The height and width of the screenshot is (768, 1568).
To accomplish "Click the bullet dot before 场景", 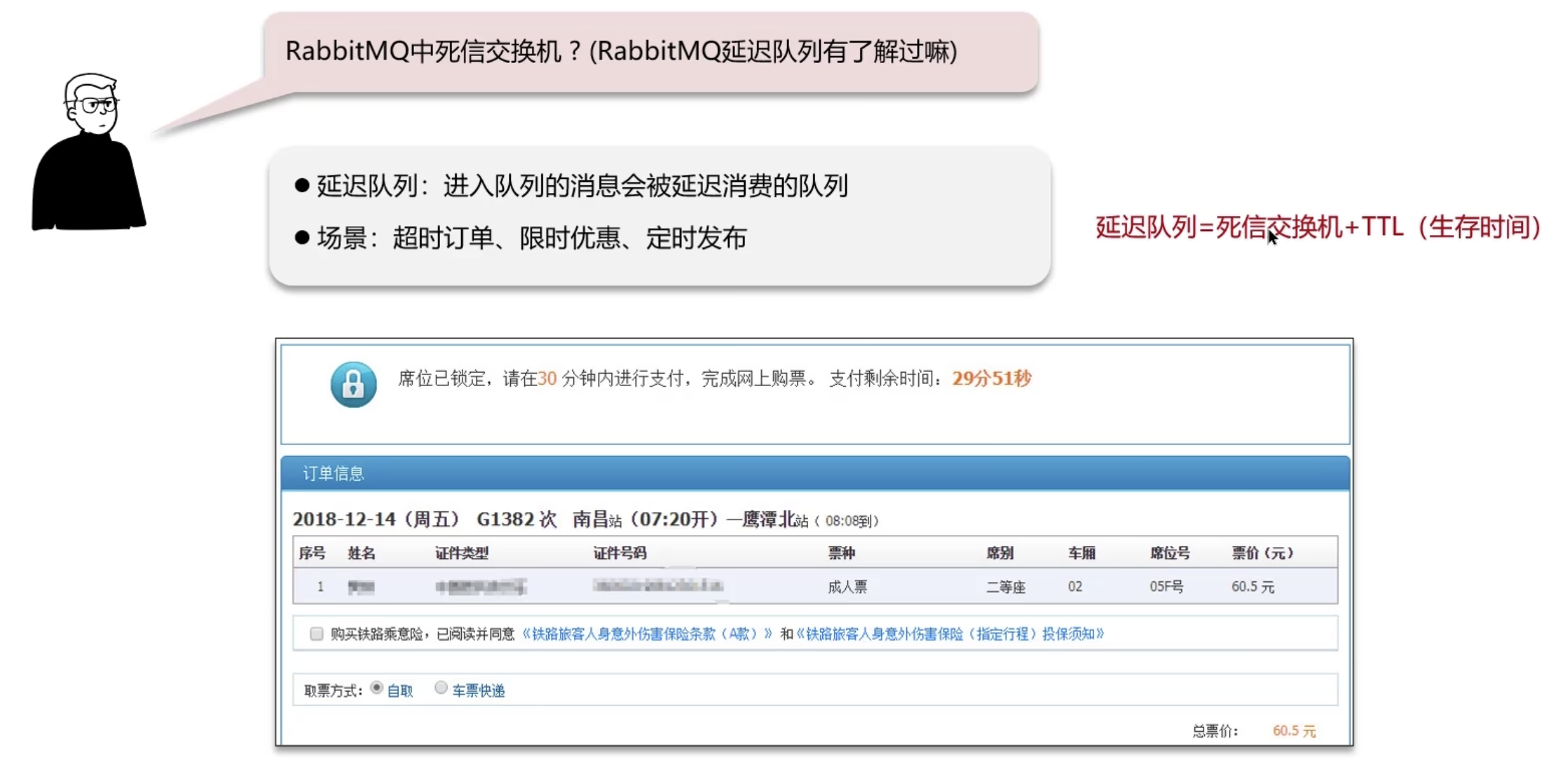I will pyautogui.click(x=302, y=238).
